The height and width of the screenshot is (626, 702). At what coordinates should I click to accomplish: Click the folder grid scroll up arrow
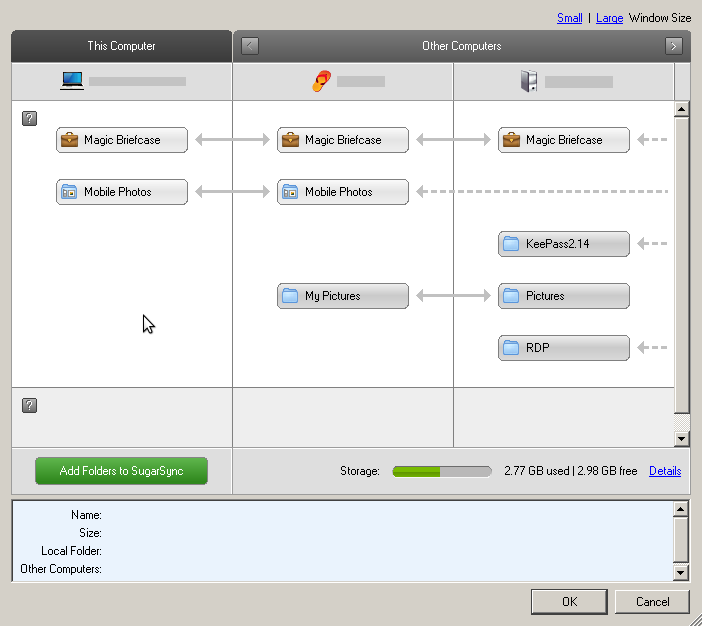(x=681, y=109)
